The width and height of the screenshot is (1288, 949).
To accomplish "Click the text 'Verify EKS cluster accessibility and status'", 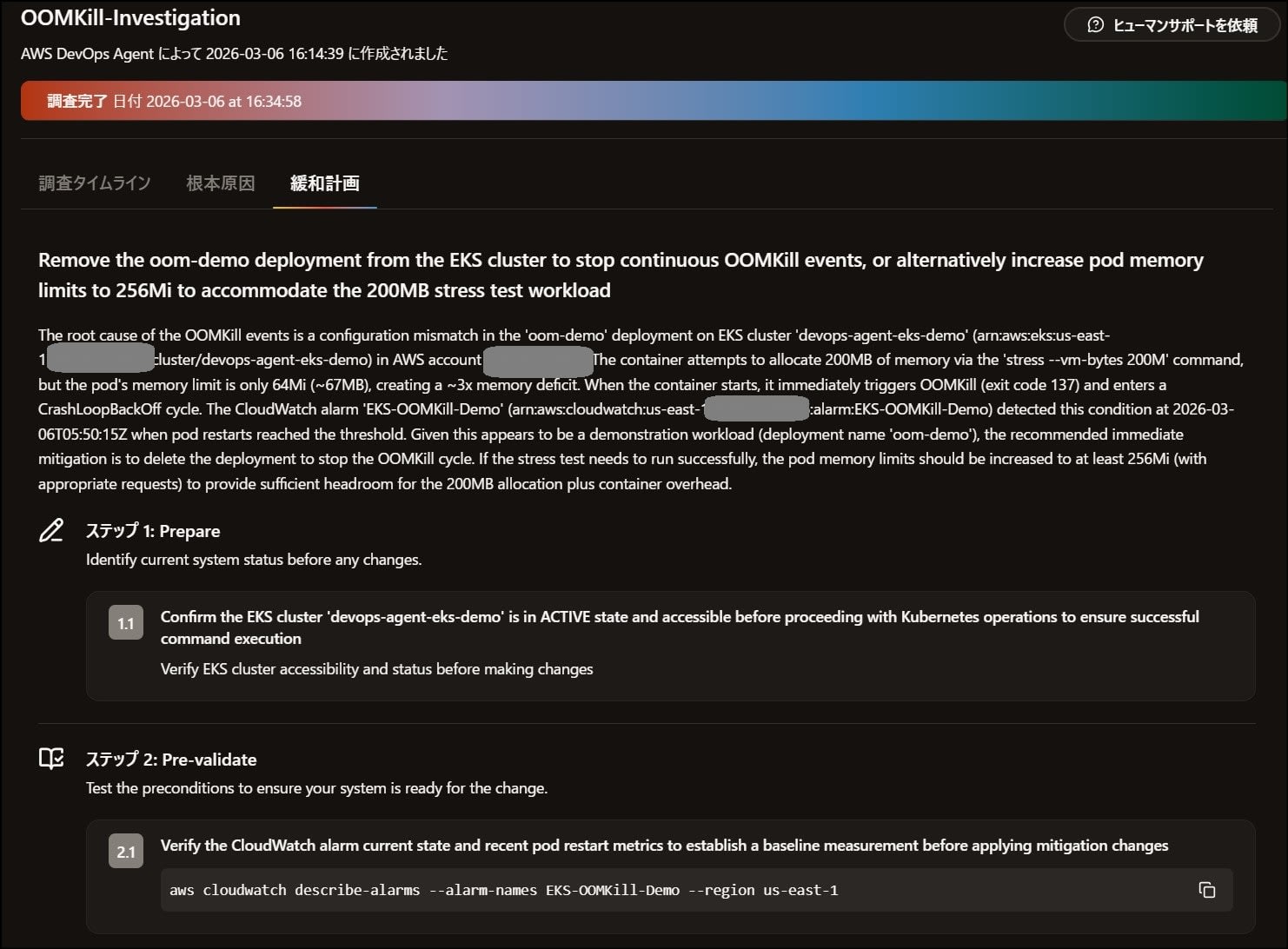I will coord(377,669).
